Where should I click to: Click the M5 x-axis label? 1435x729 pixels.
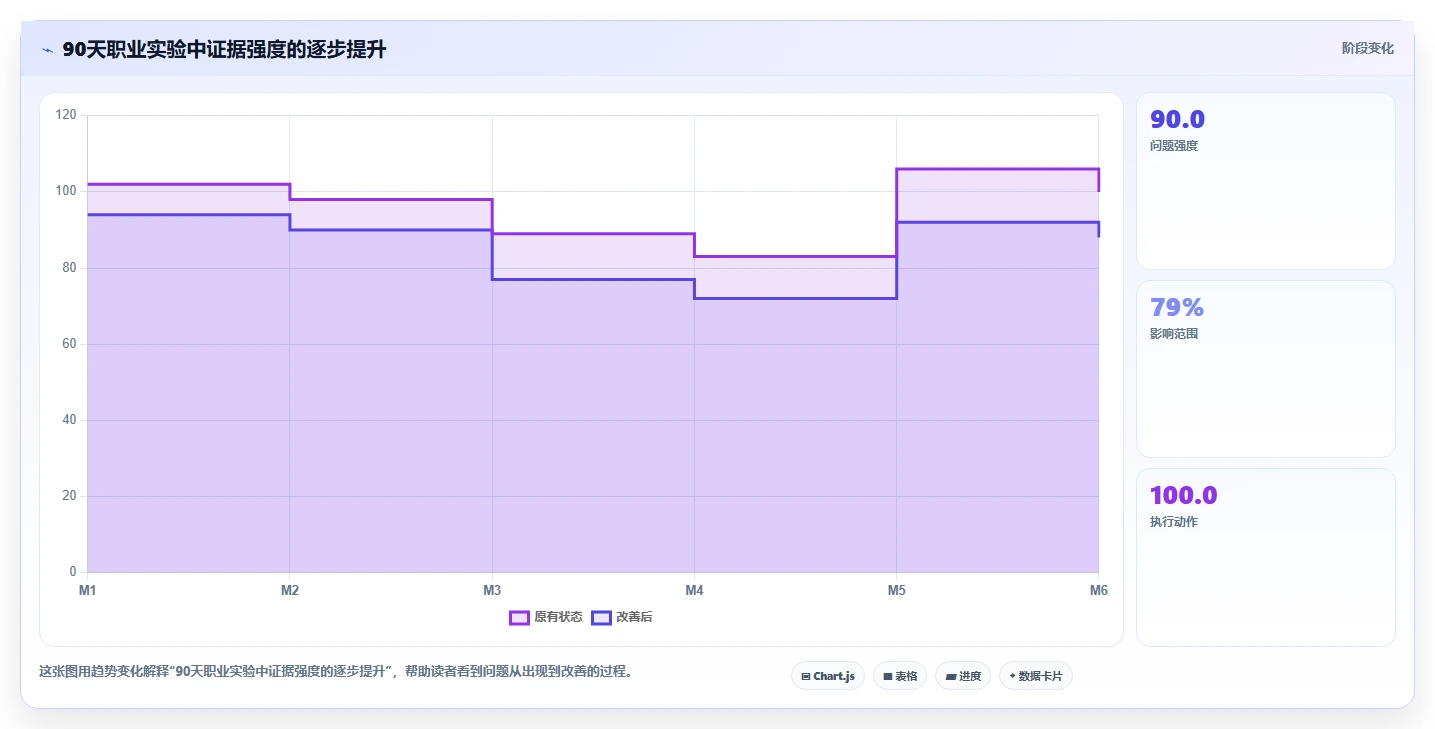click(x=896, y=590)
